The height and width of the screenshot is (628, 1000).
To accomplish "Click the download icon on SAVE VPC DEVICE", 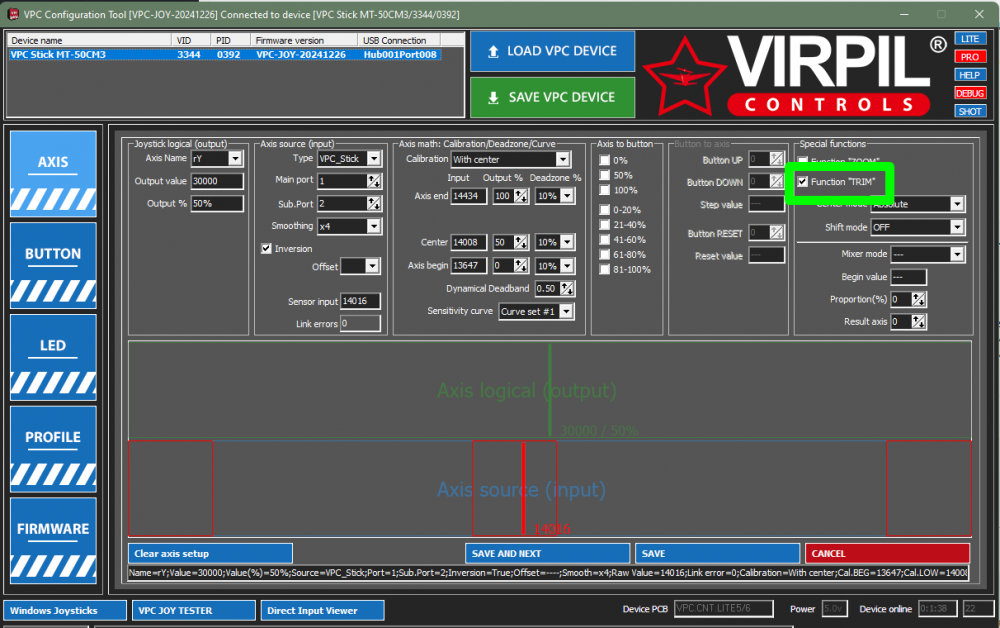I will (493, 98).
